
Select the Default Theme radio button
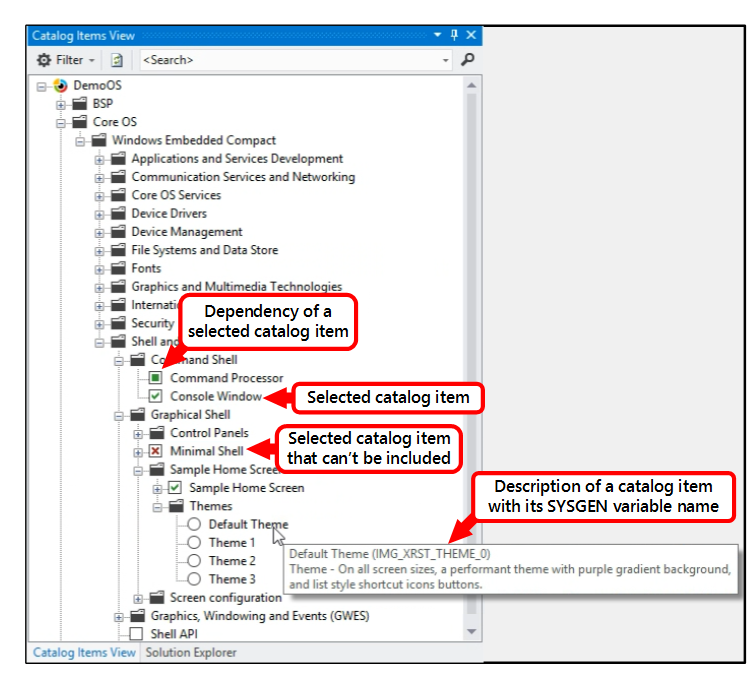194,524
